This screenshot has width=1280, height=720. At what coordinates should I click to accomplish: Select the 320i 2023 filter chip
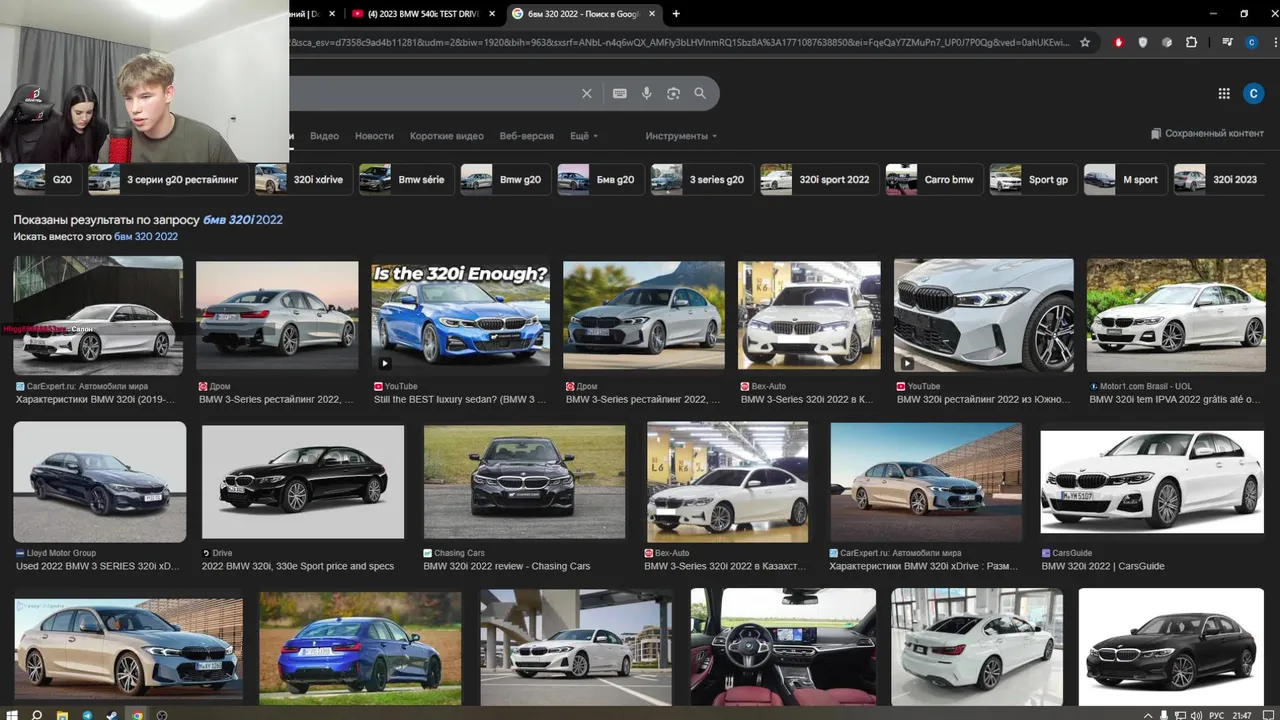[x=1220, y=180]
